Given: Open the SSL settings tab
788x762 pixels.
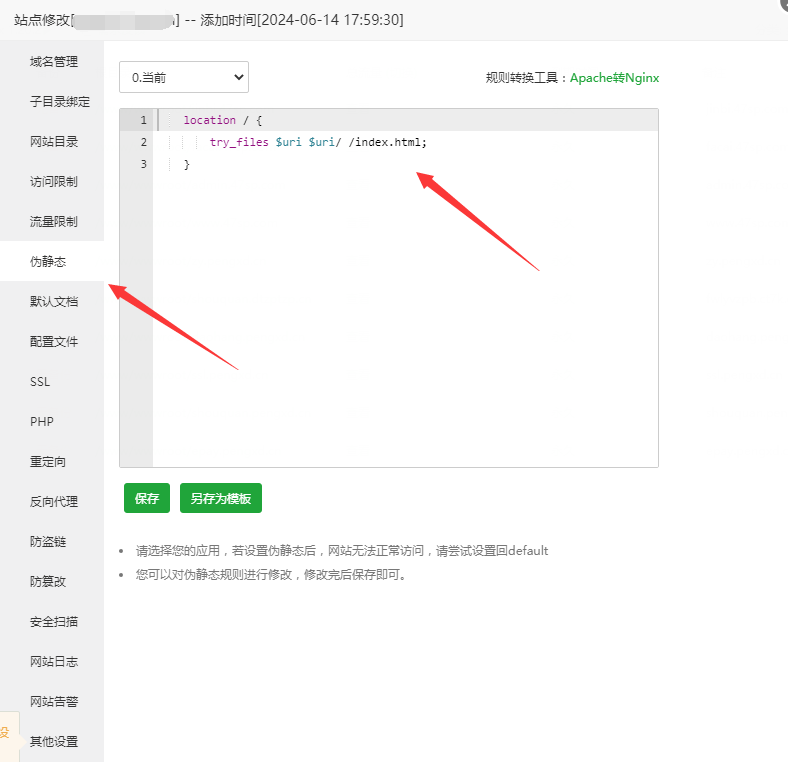Looking at the screenshot, I should (x=40, y=382).
